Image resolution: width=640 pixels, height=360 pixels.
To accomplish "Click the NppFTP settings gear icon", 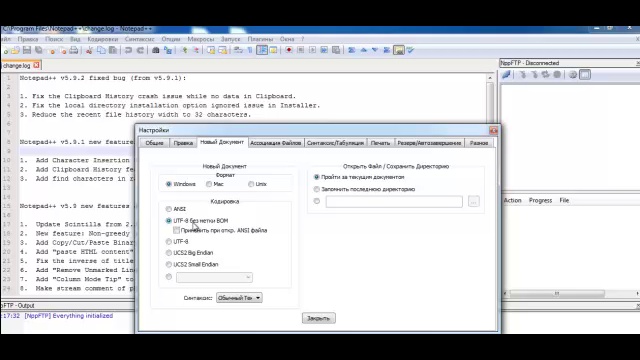I will (x=573, y=75).
